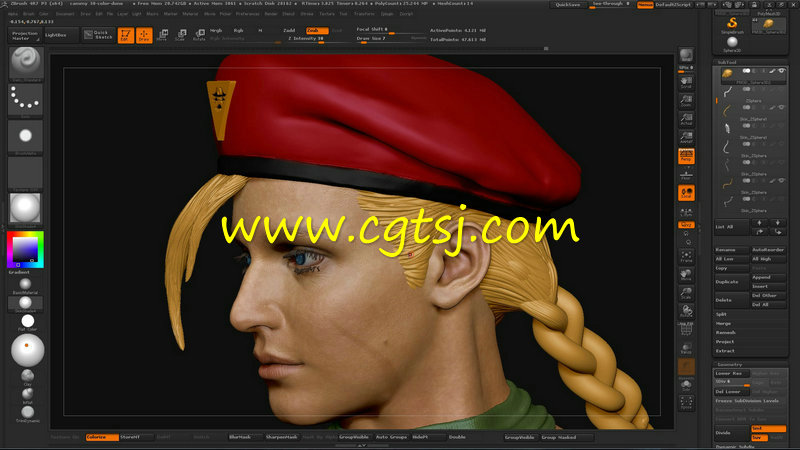Toggle Mrgb channel button
This screenshot has height=450, width=800.
[x=216, y=31]
